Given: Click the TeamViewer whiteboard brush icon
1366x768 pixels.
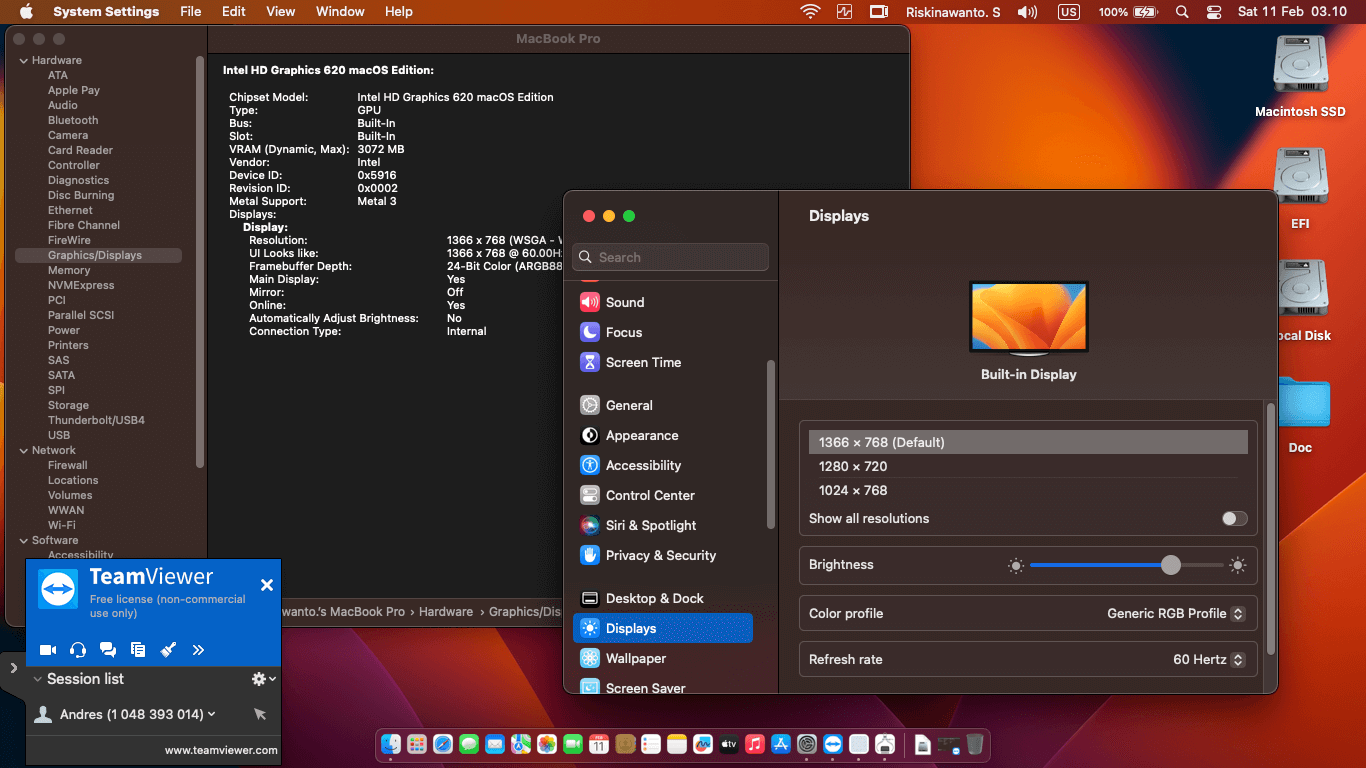Looking at the screenshot, I should (x=168, y=650).
